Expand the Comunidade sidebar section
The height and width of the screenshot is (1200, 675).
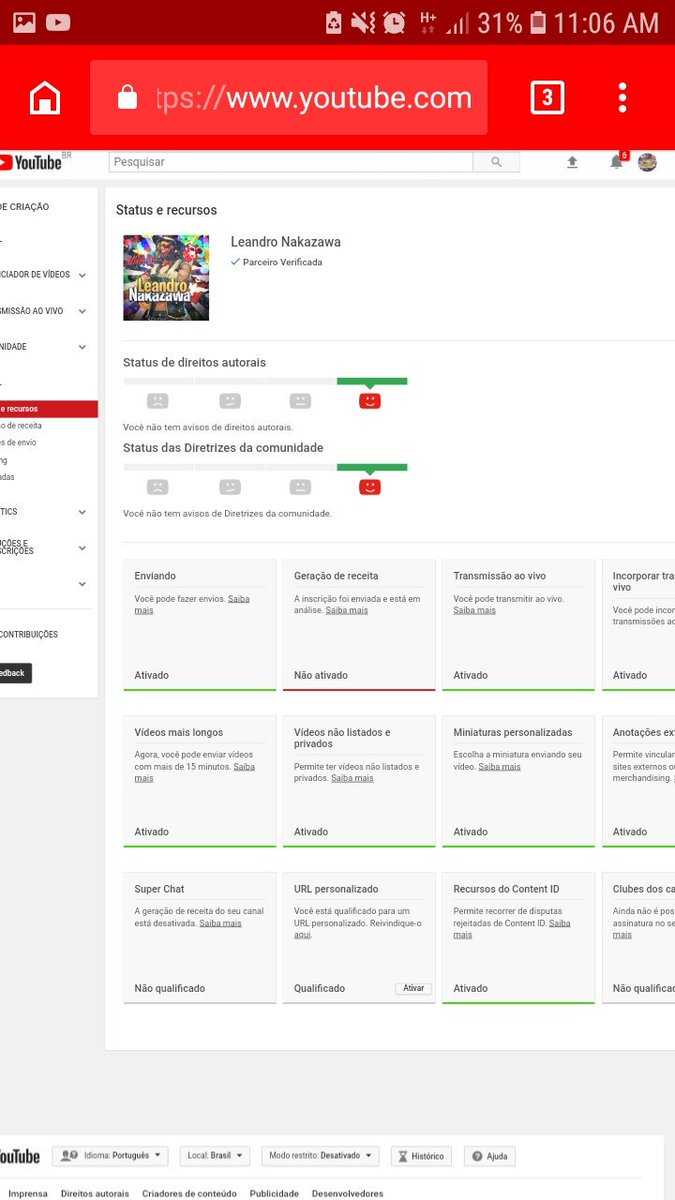point(82,347)
